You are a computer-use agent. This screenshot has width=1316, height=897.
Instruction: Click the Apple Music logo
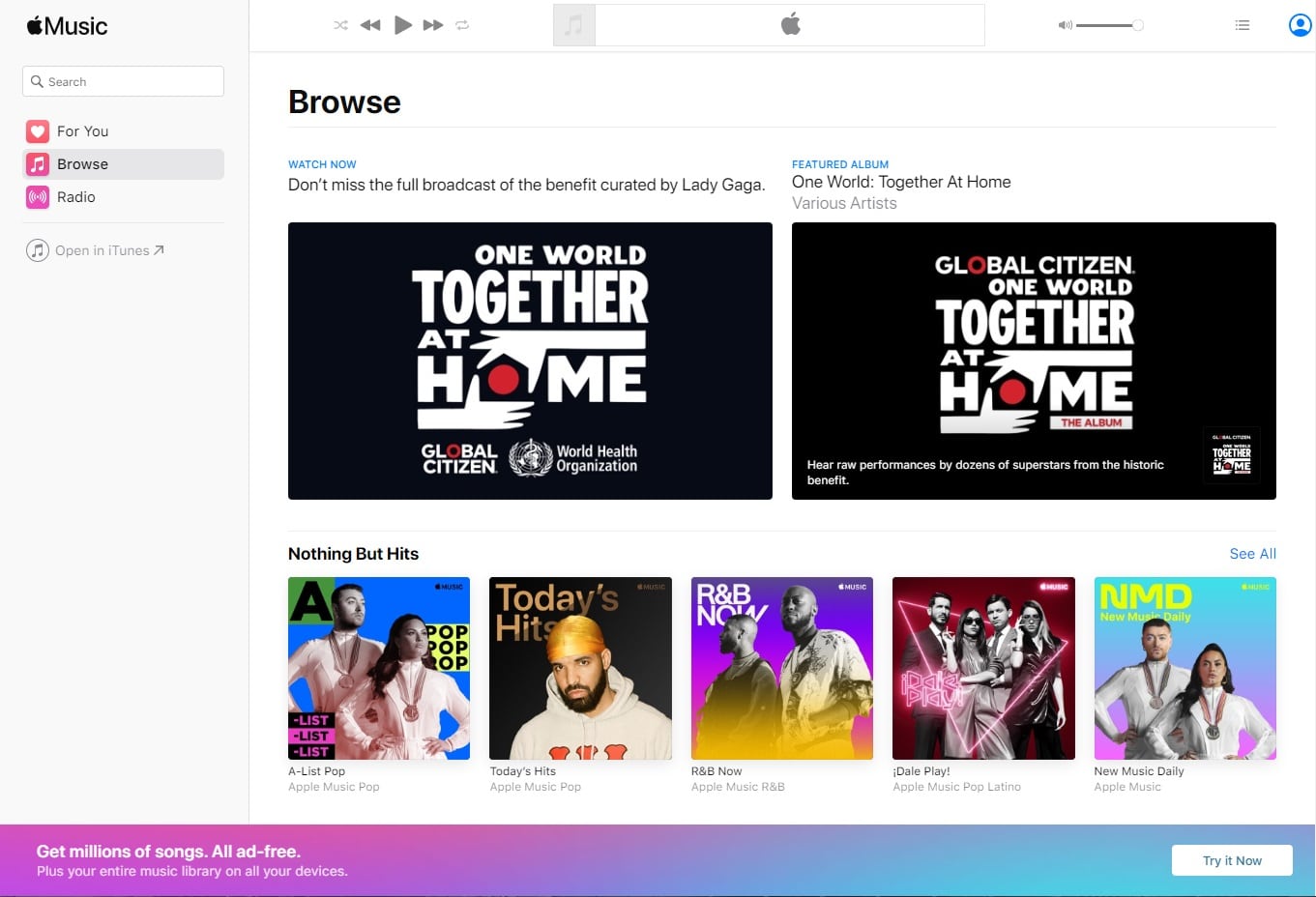point(68,26)
